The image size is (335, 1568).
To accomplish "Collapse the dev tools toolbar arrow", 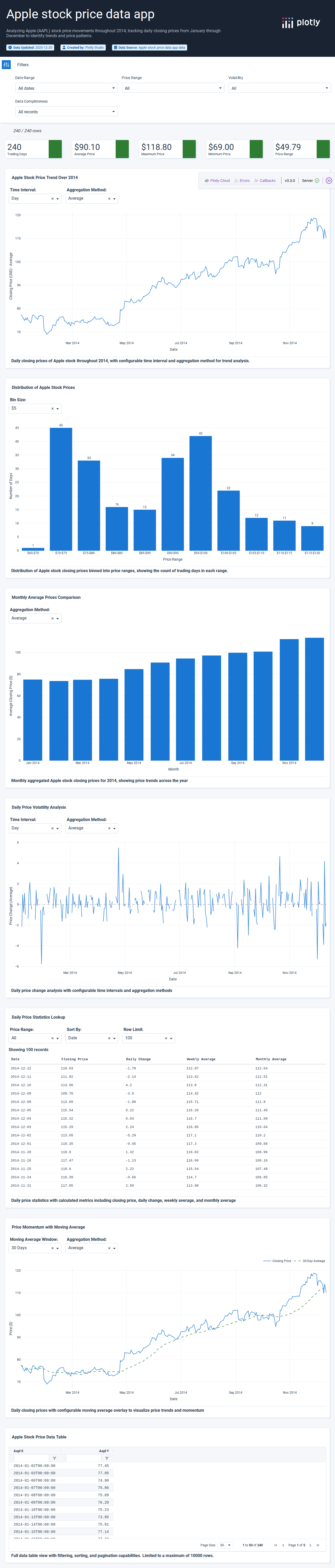I will click(329, 181).
